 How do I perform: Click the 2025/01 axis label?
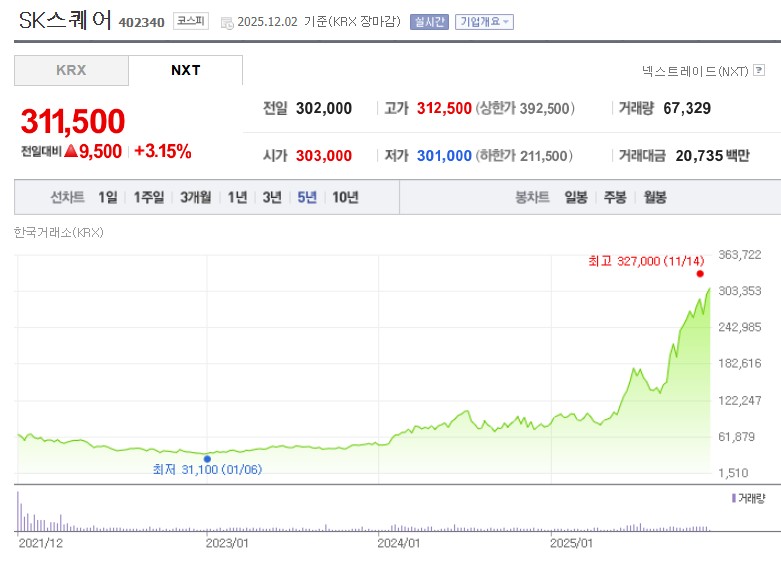coord(571,543)
